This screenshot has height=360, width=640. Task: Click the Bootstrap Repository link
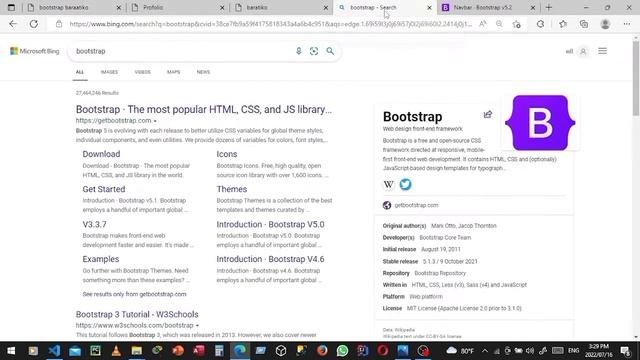pos(440,273)
